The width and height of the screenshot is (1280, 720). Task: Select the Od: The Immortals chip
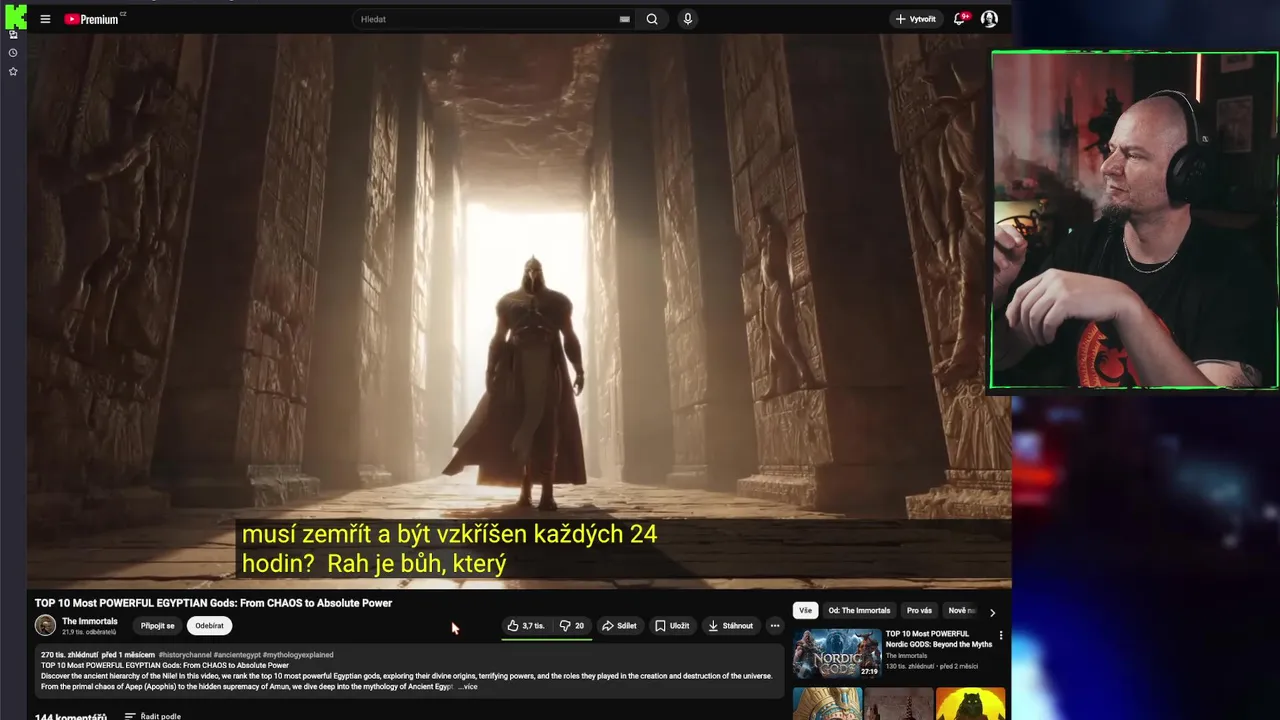click(x=859, y=611)
